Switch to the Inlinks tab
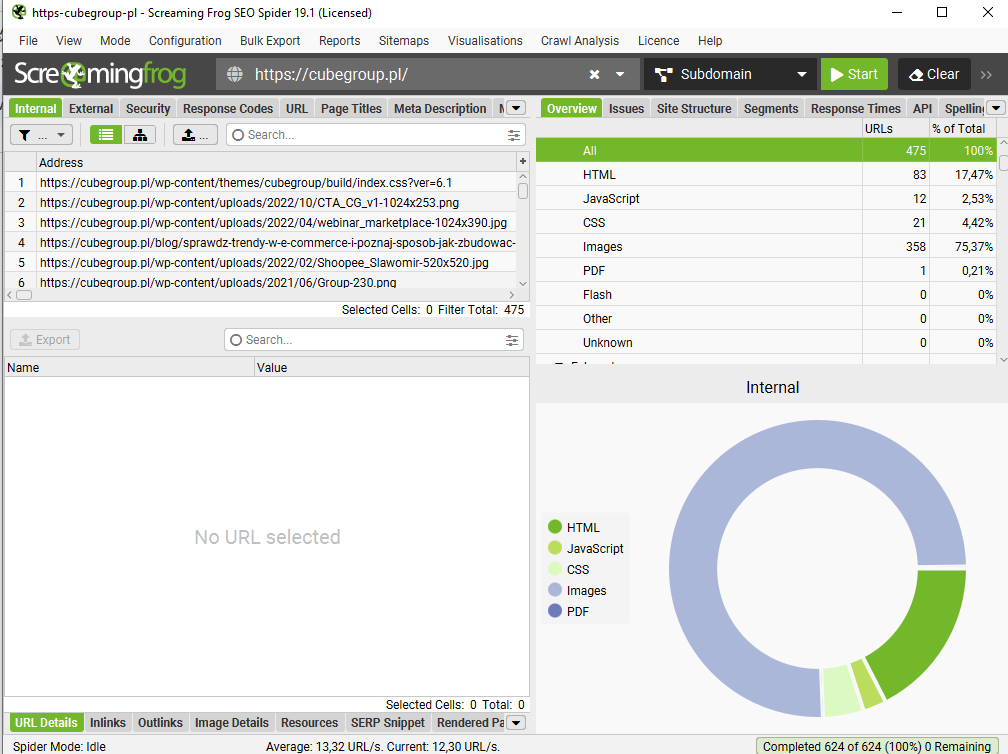 point(108,723)
